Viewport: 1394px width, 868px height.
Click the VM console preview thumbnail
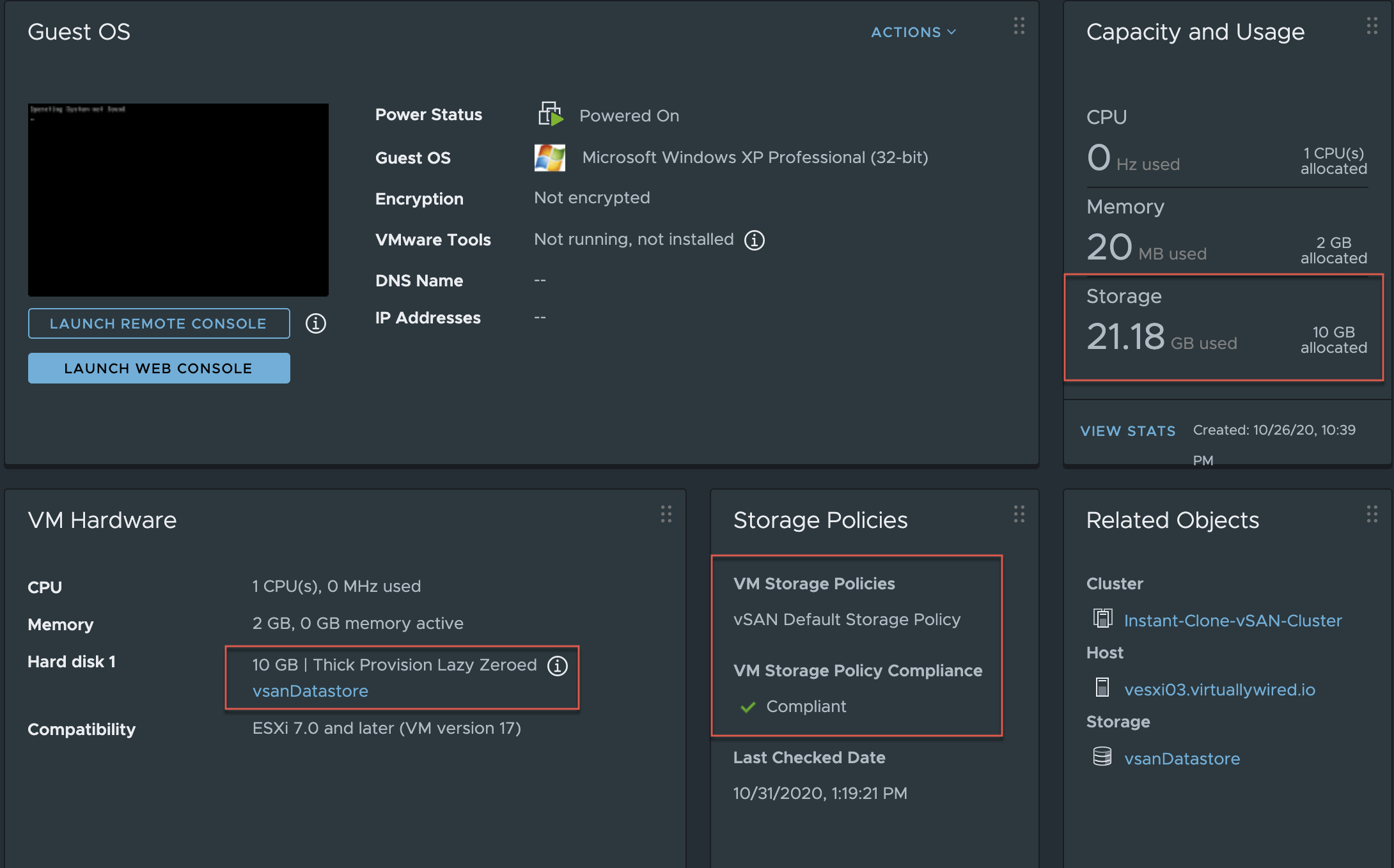click(x=178, y=199)
